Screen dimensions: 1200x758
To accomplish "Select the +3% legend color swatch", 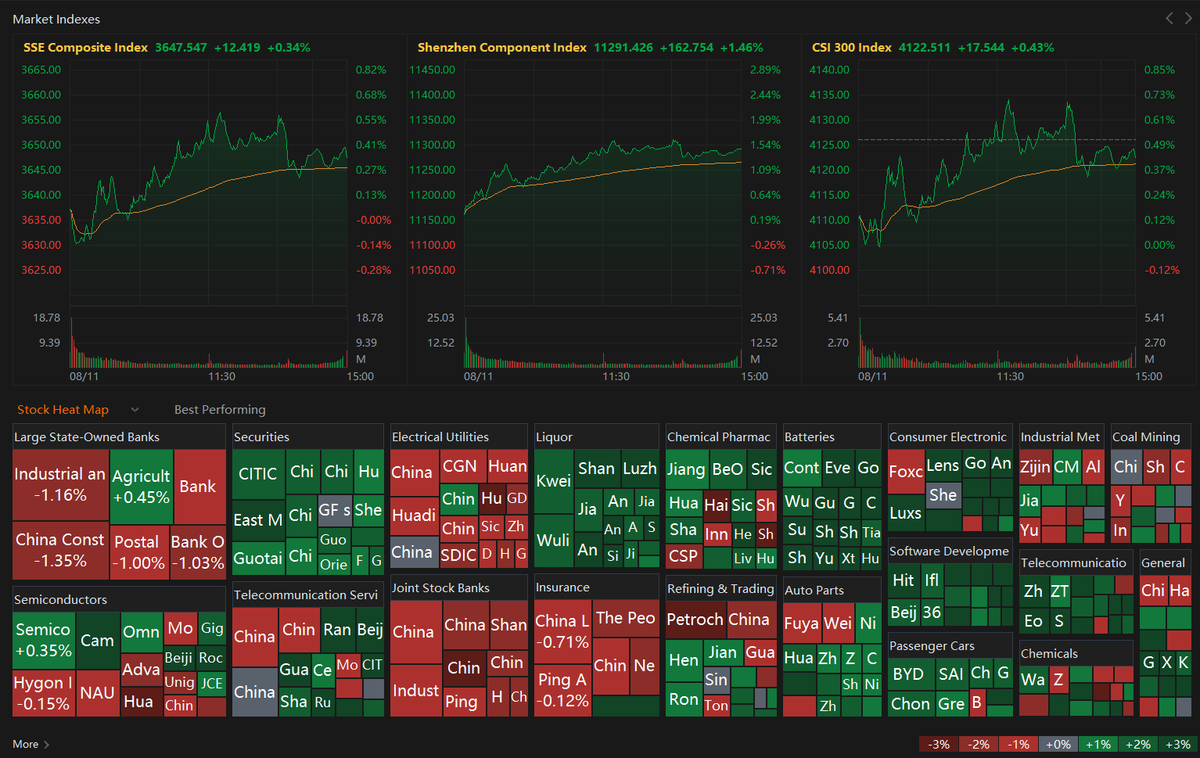I will click(x=1176, y=745).
